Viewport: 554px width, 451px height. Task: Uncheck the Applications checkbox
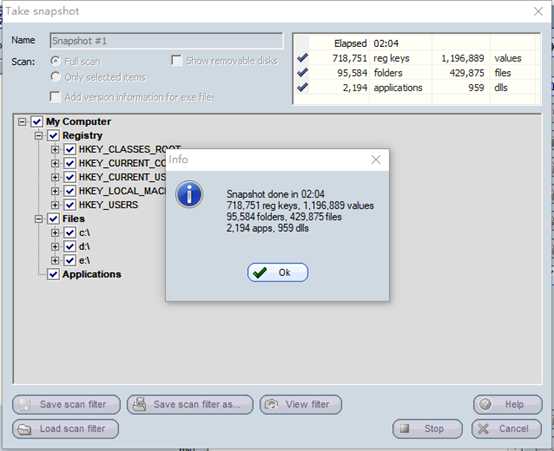53,274
